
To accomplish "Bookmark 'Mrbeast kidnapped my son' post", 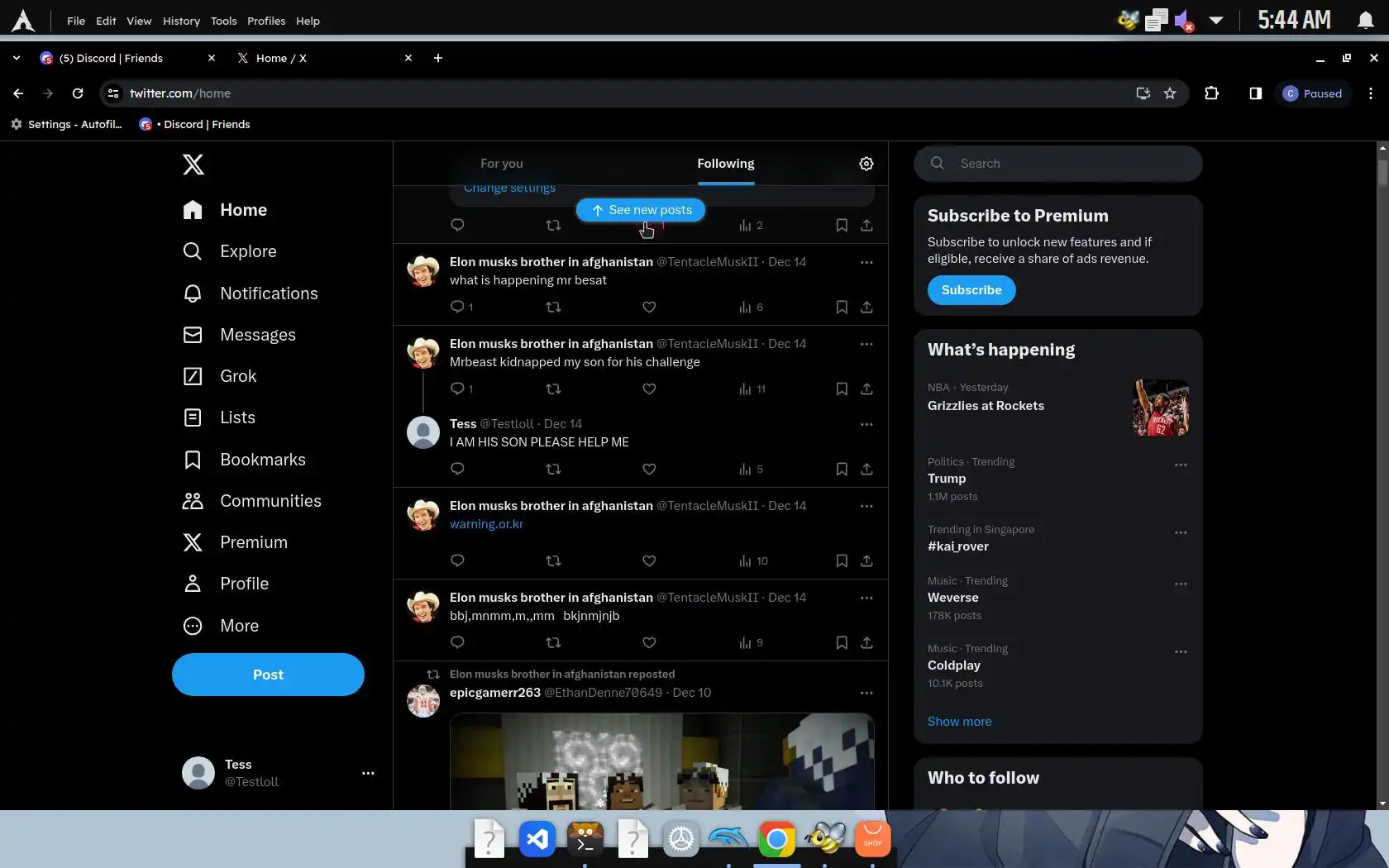I will (842, 389).
